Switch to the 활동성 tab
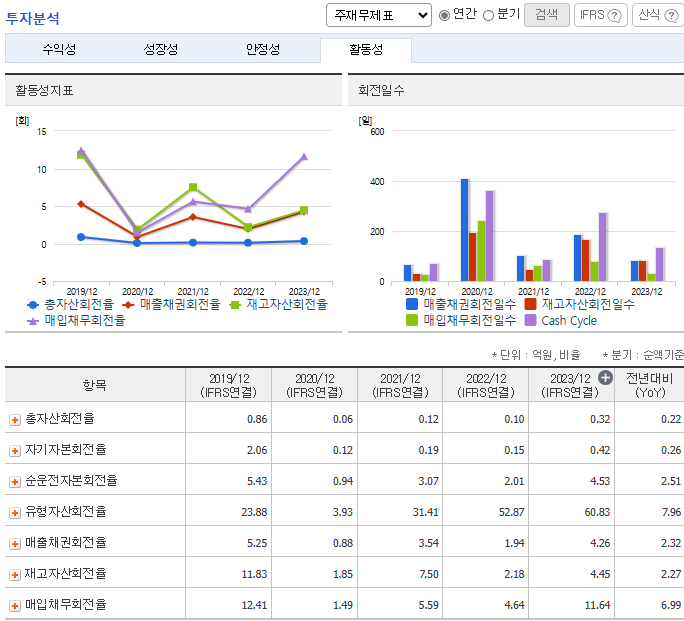684x621 pixels. point(366,49)
